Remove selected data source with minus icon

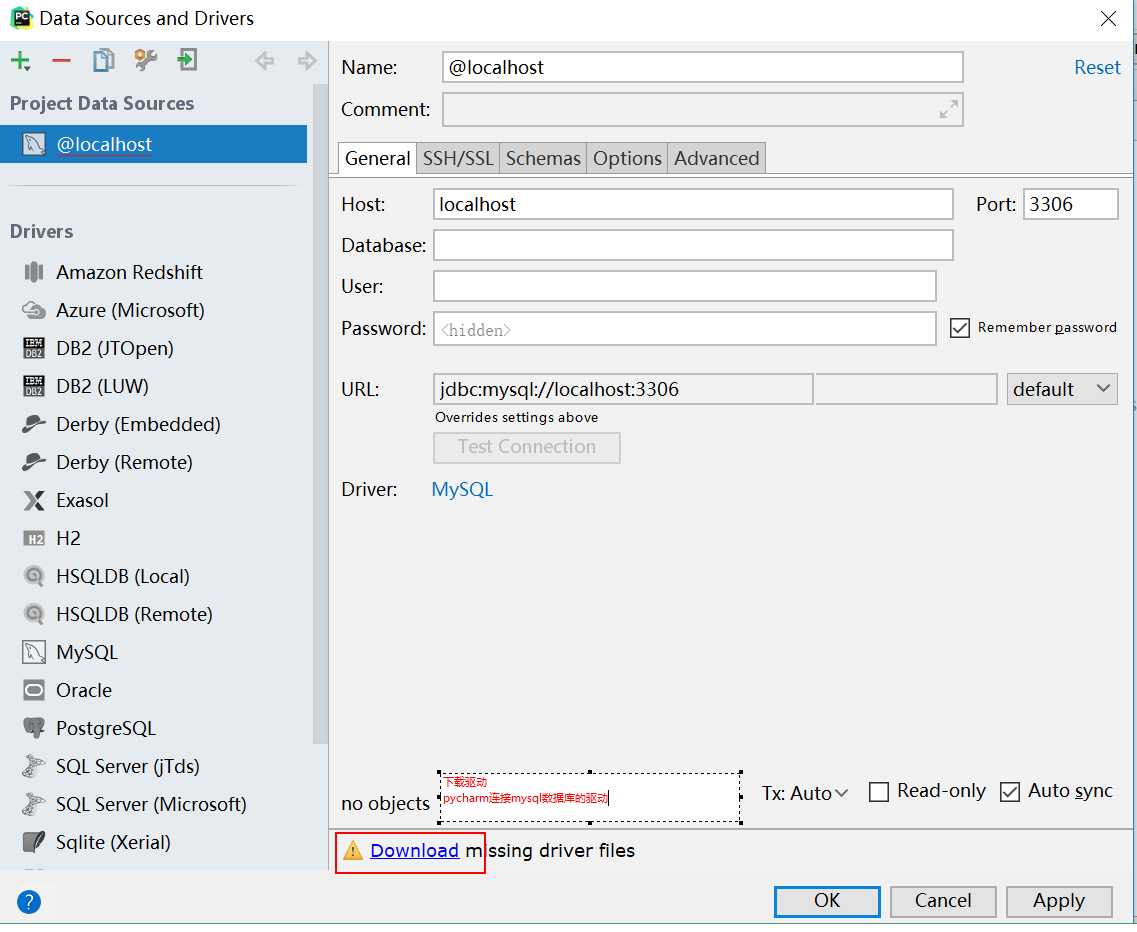click(x=62, y=61)
